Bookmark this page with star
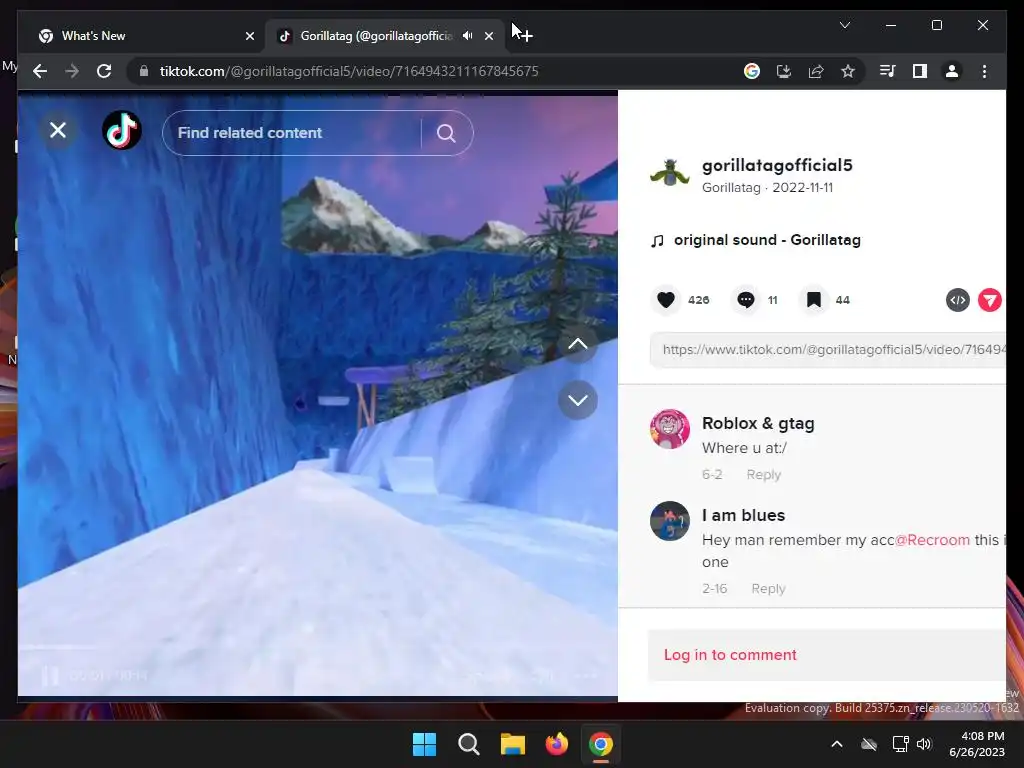The image size is (1024, 768). [x=848, y=71]
